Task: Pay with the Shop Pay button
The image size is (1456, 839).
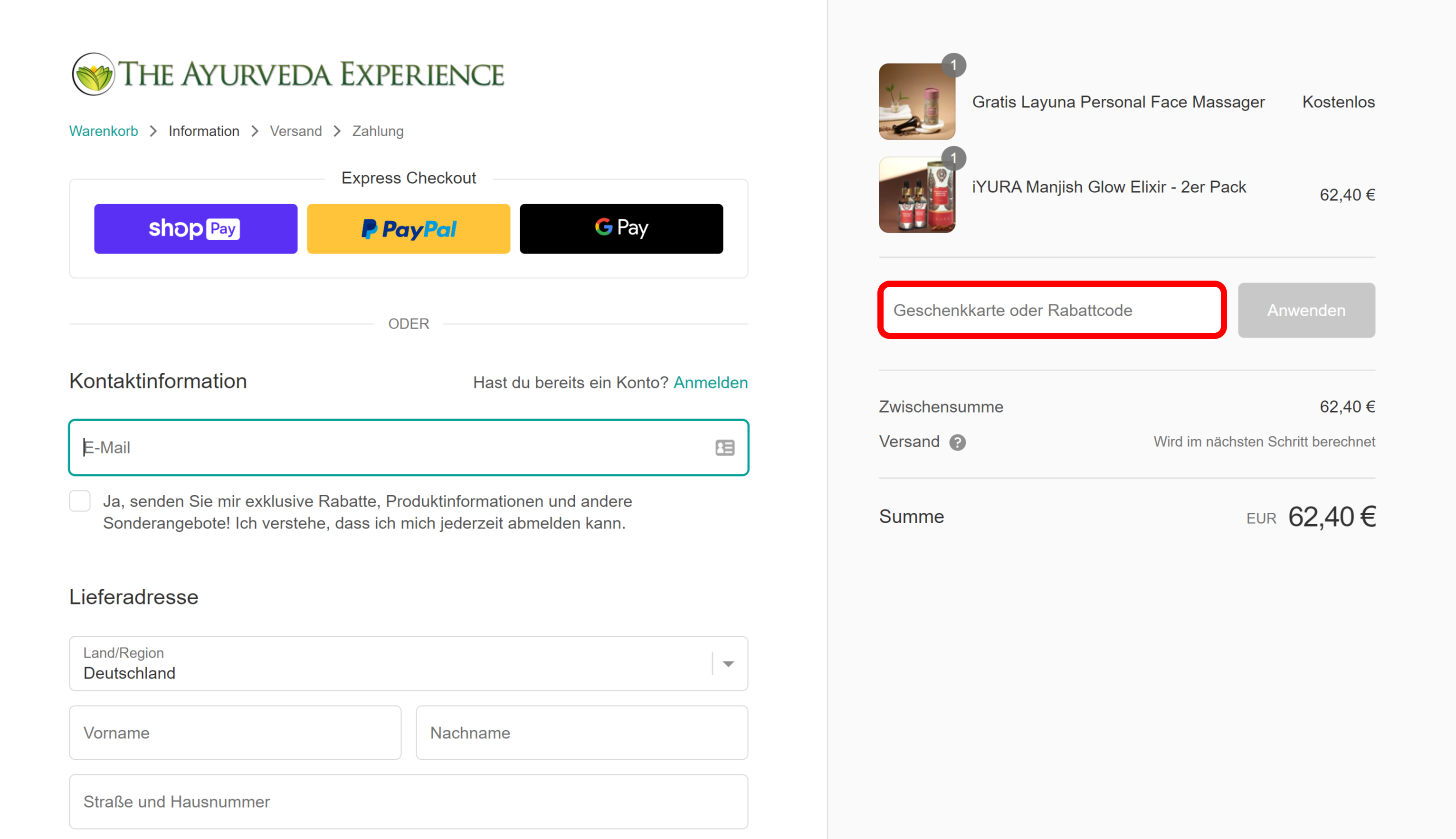Action: pyautogui.click(x=195, y=229)
